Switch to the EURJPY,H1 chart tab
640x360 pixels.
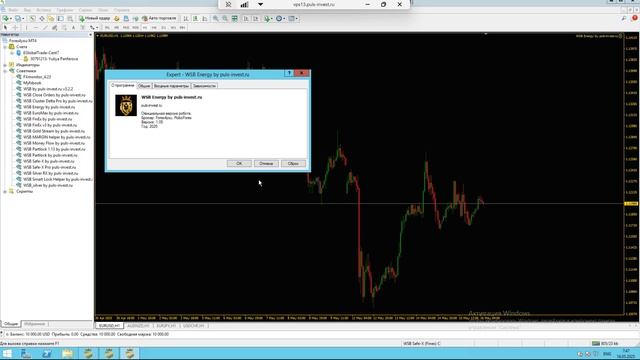(166, 326)
